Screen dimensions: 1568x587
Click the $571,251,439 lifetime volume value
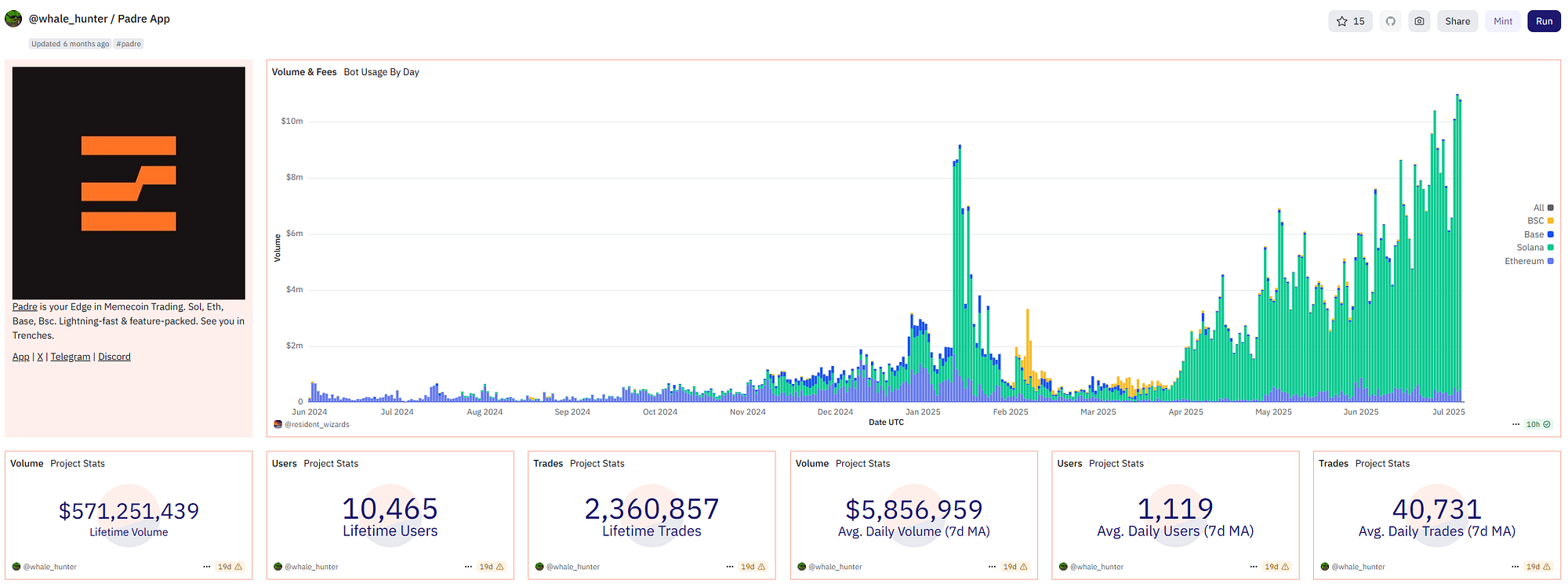point(129,511)
